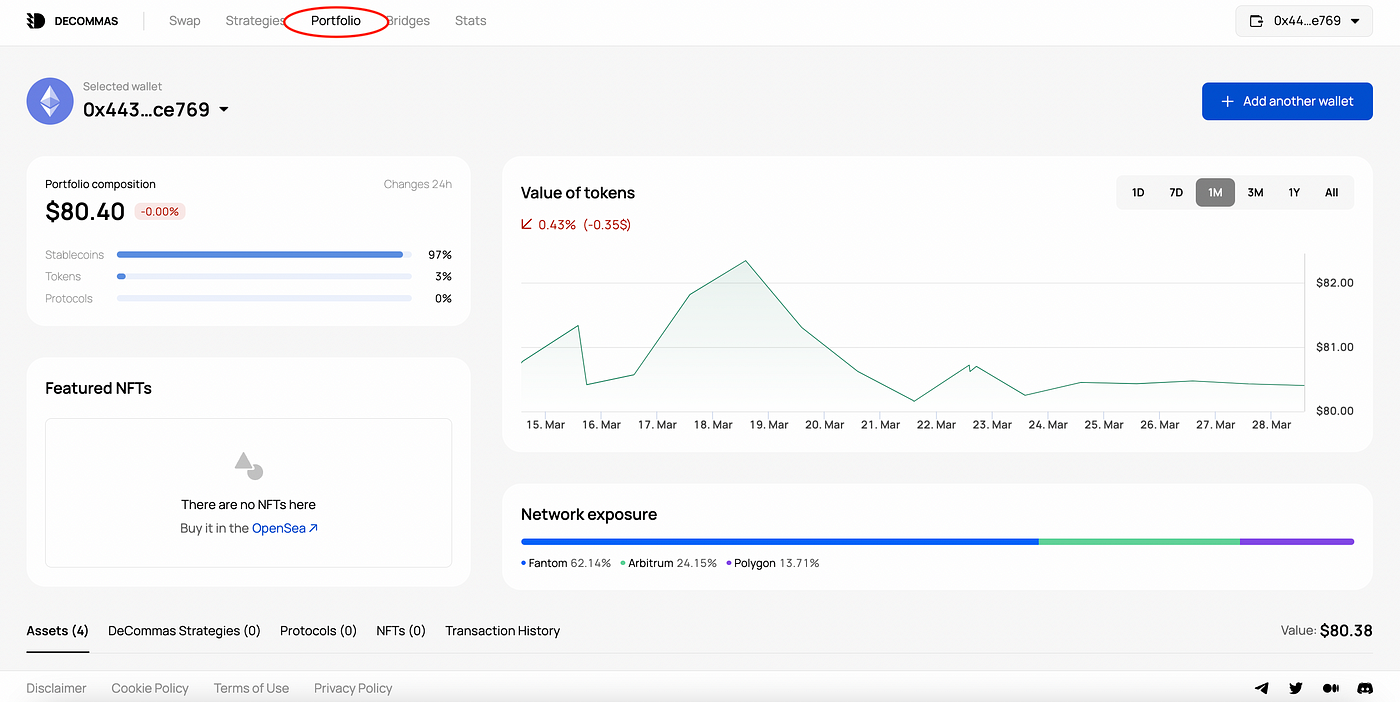Image resolution: width=1400 pixels, height=702 pixels.
Task: Select the 7D chart range
Action: 1176,193
